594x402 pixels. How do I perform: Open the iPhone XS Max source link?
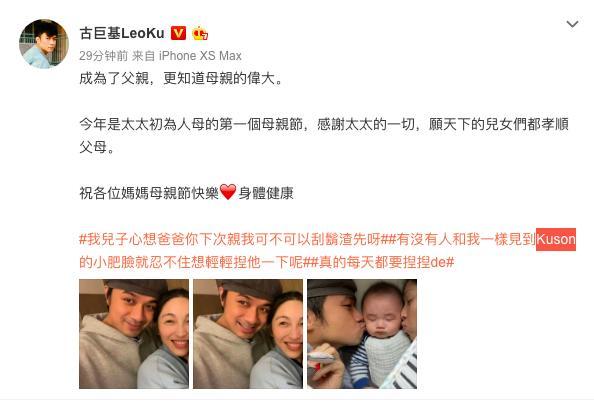tap(200, 56)
